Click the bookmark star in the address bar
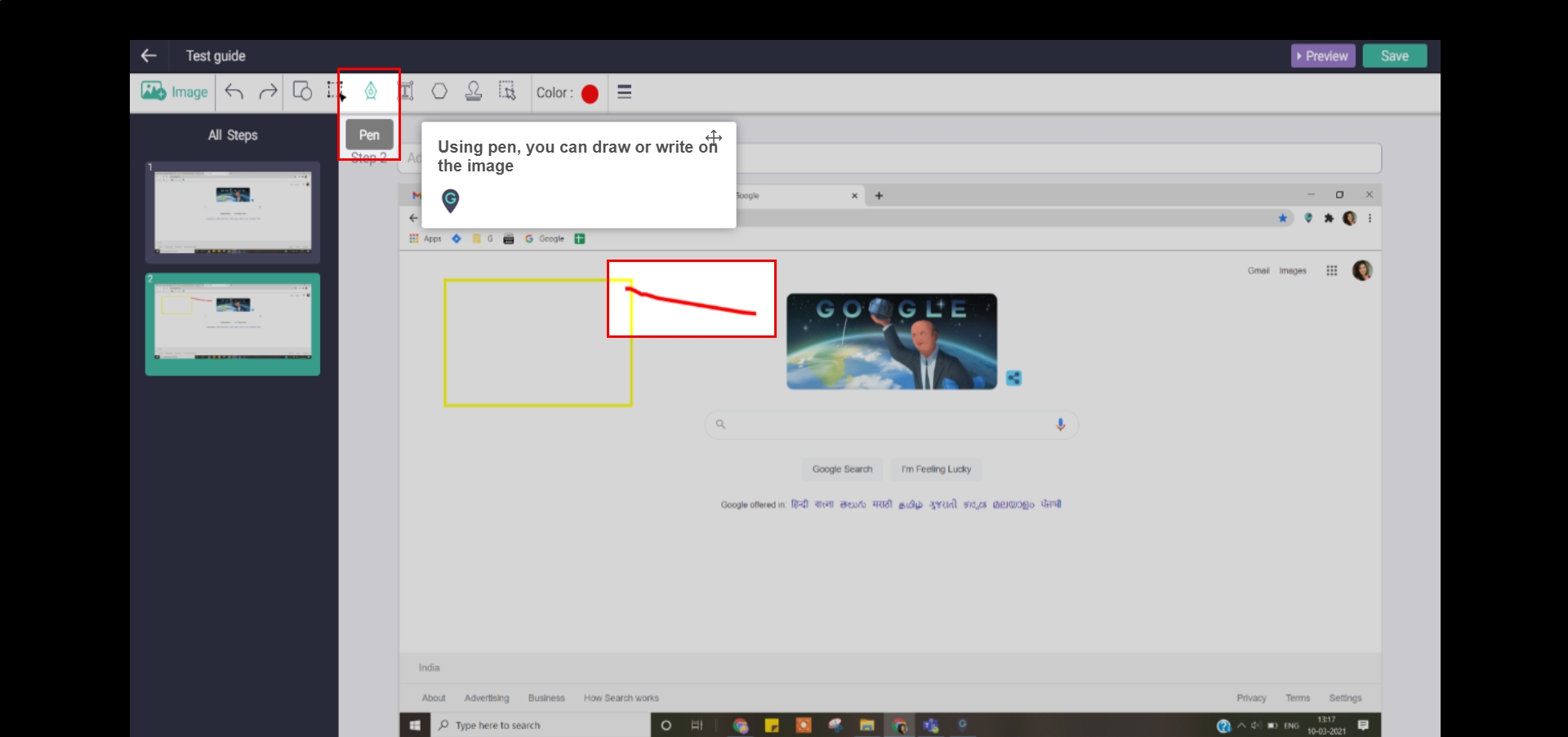 [1282, 218]
